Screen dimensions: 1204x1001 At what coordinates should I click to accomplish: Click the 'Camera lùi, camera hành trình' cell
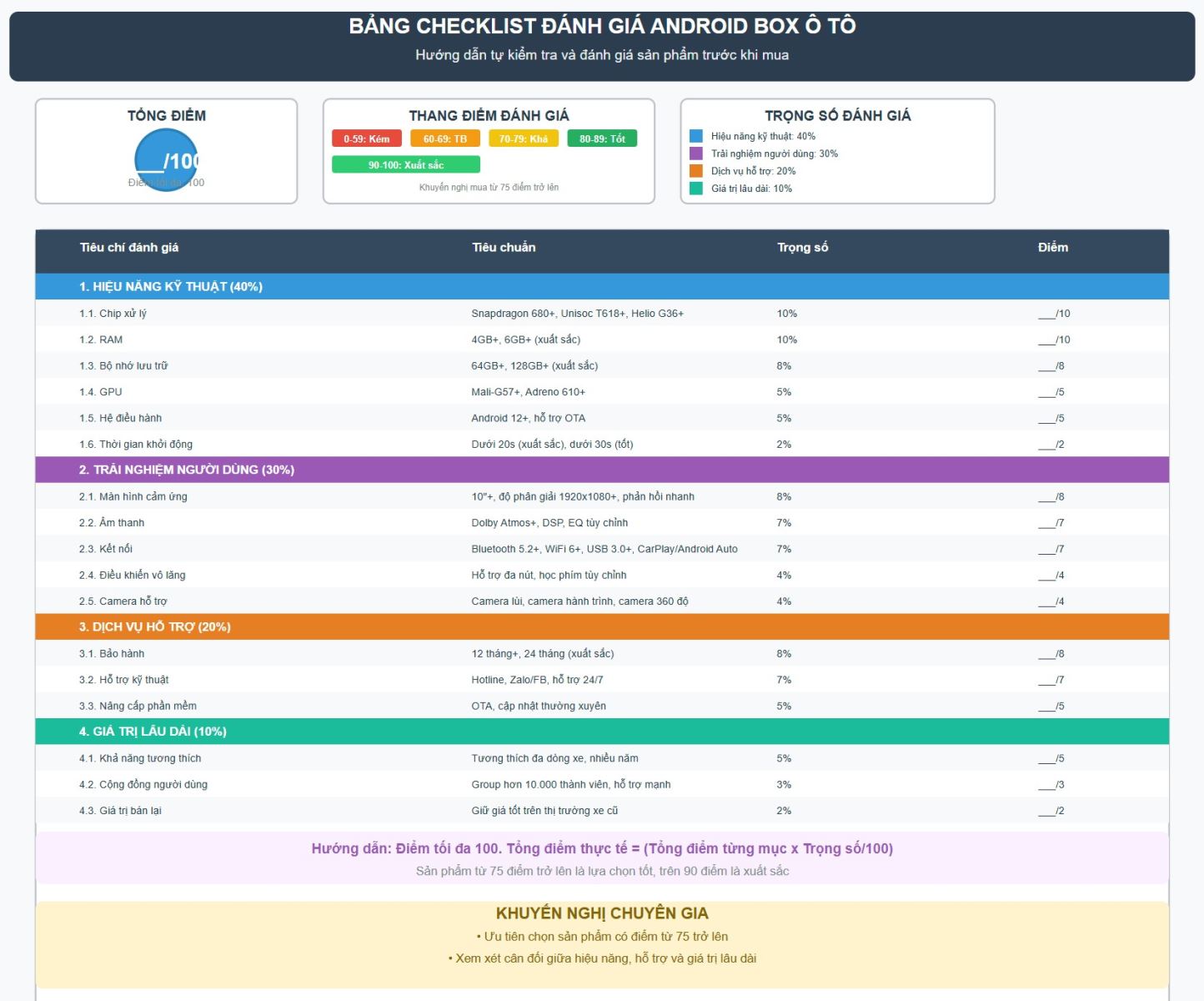(580, 601)
